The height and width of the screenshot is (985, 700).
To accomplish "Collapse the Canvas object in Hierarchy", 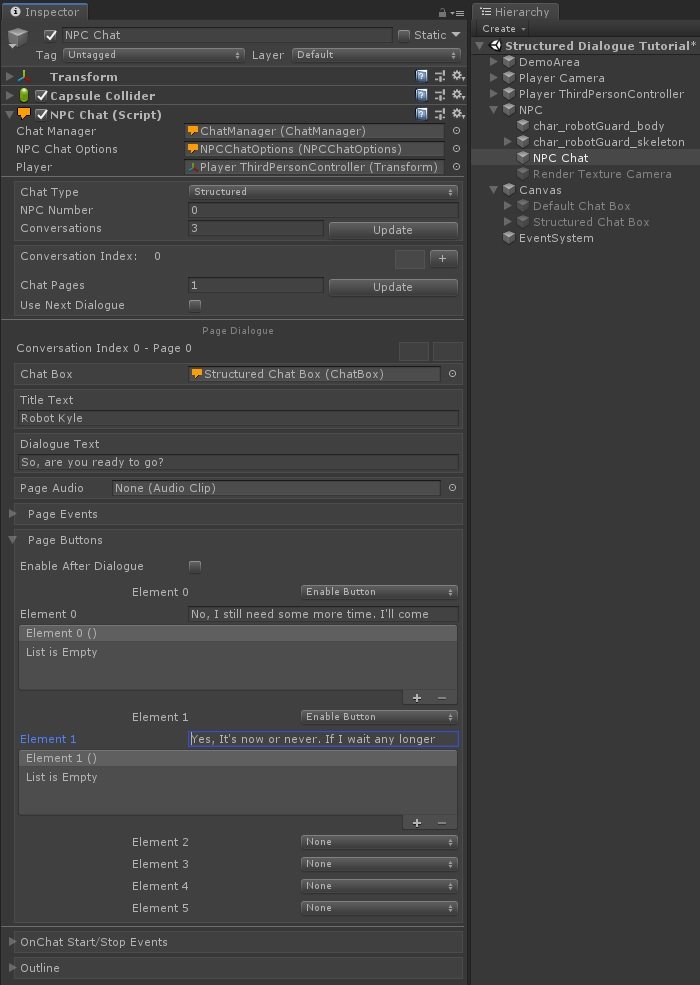I will (494, 190).
